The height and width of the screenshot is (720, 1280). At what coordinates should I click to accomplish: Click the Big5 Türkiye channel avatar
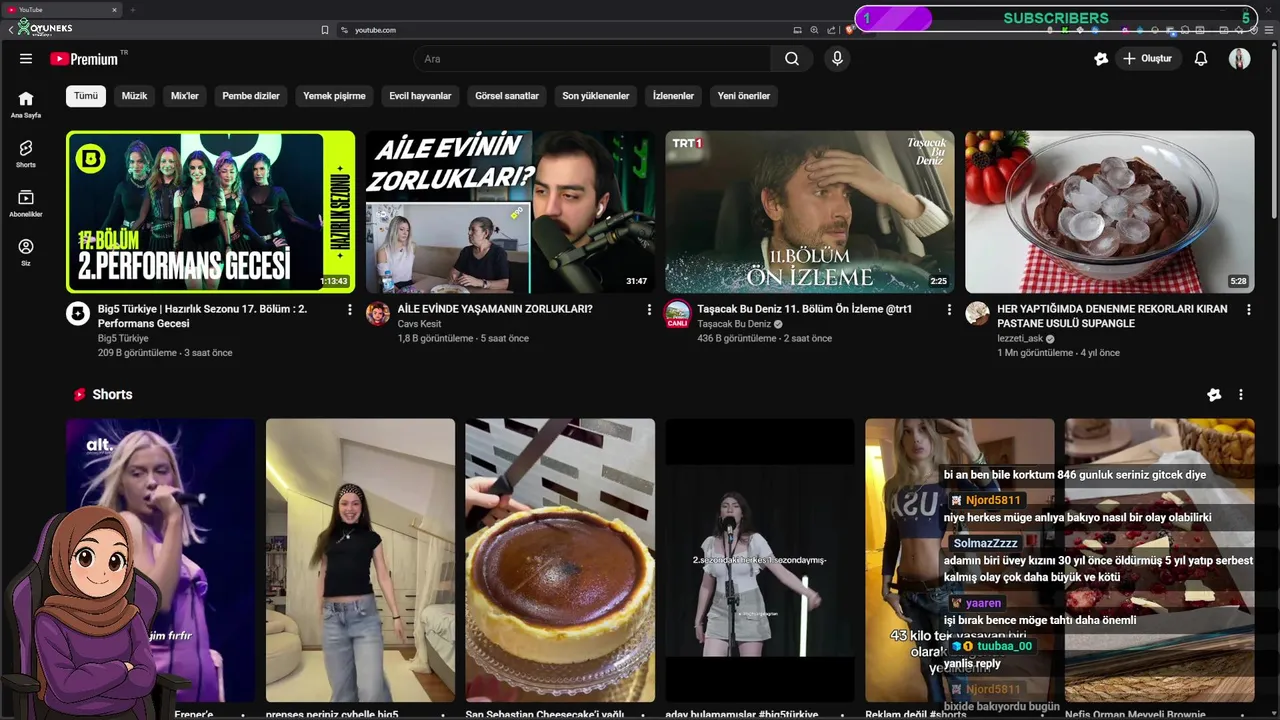(x=78, y=314)
